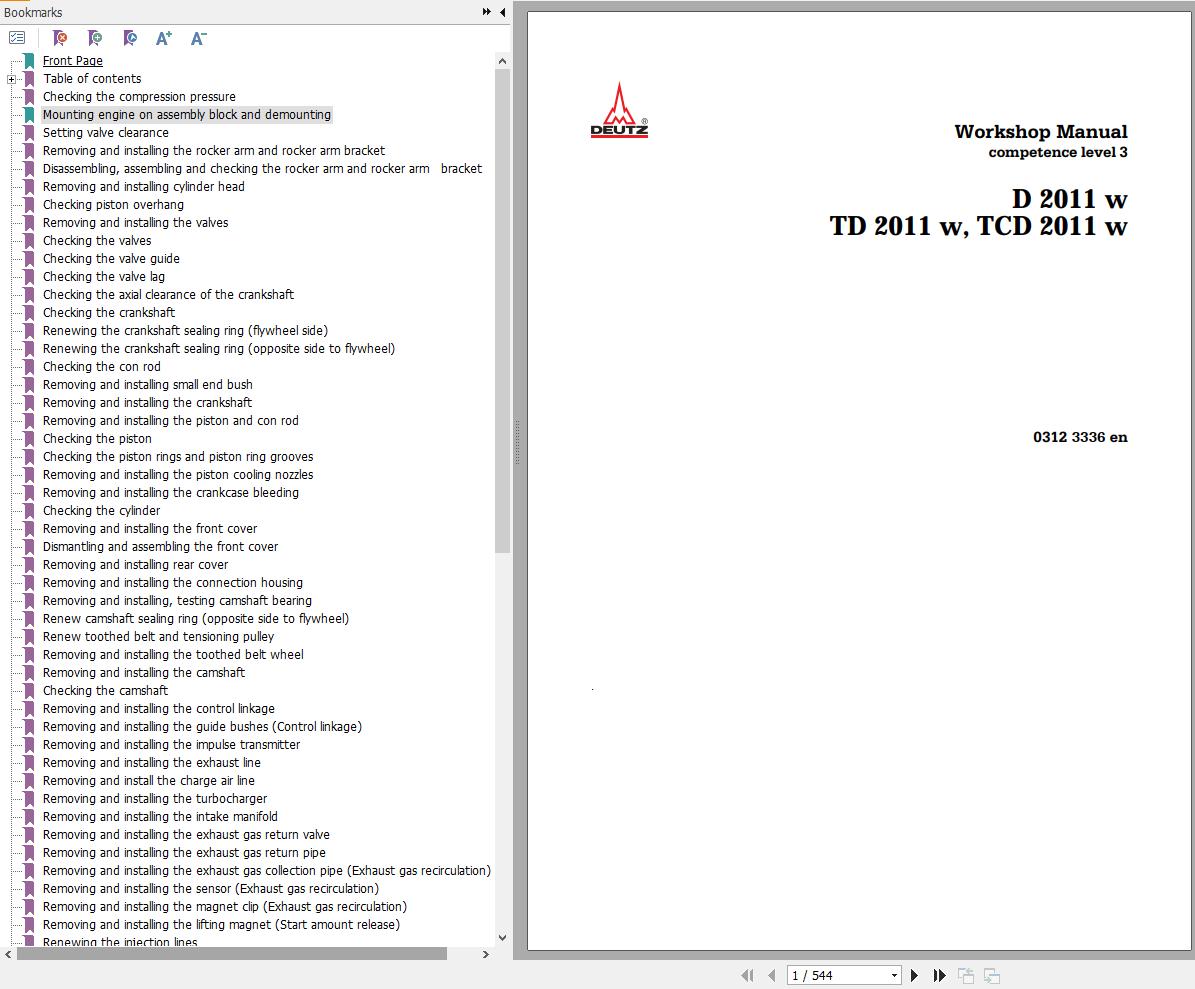
Task: Select Removing and installing the magnet clip bookmark
Action: (x=224, y=907)
